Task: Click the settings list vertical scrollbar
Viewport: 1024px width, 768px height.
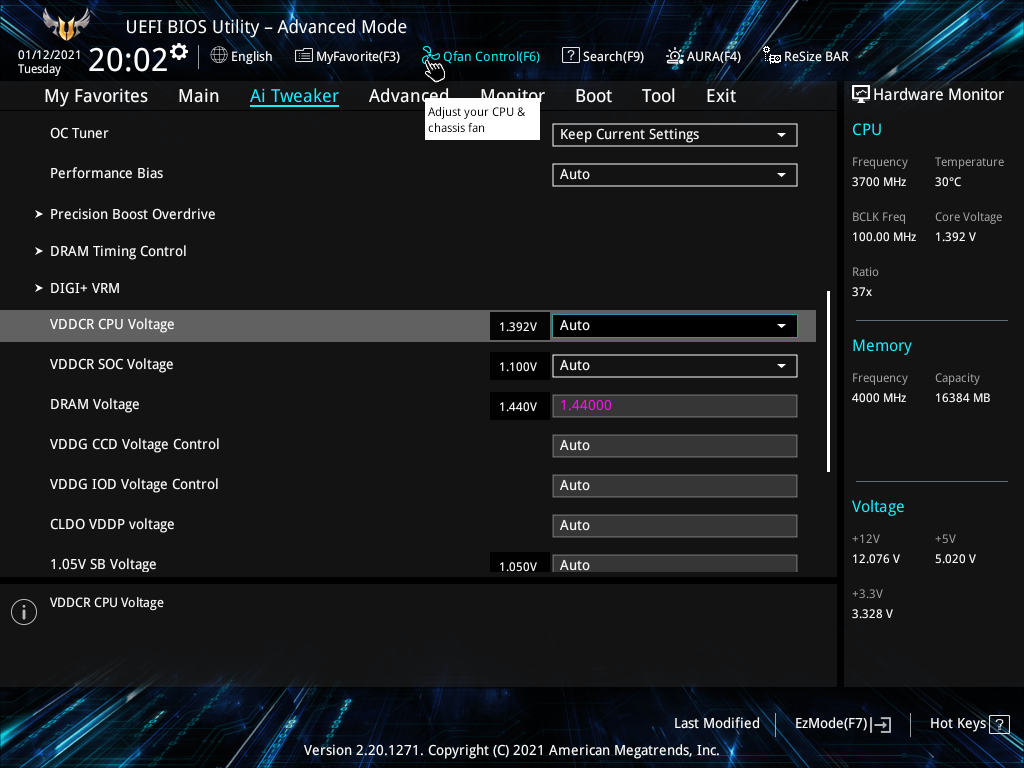Action: click(x=828, y=380)
